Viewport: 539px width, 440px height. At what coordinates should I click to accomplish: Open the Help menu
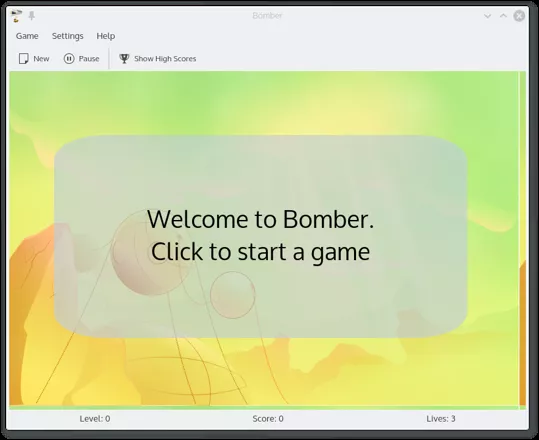coord(106,36)
